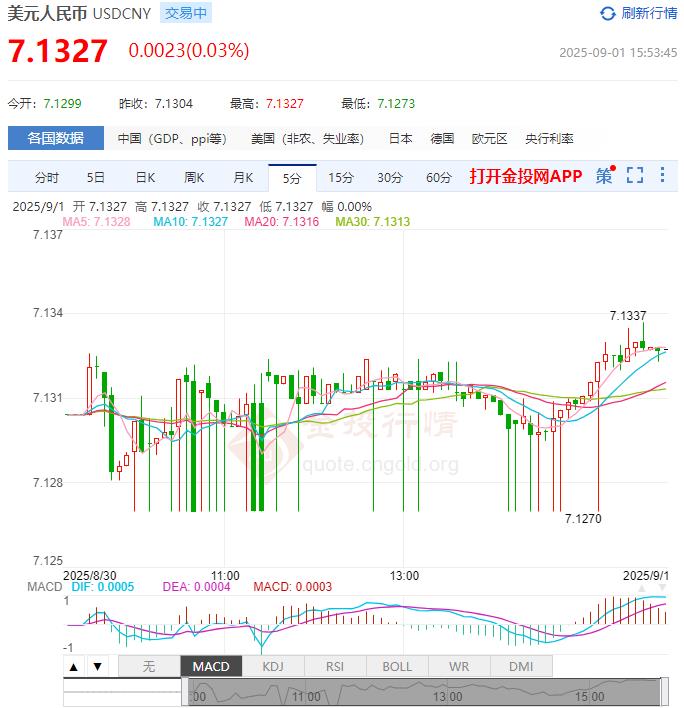
Task: Select the WR indicator button
Action: pos(459,666)
